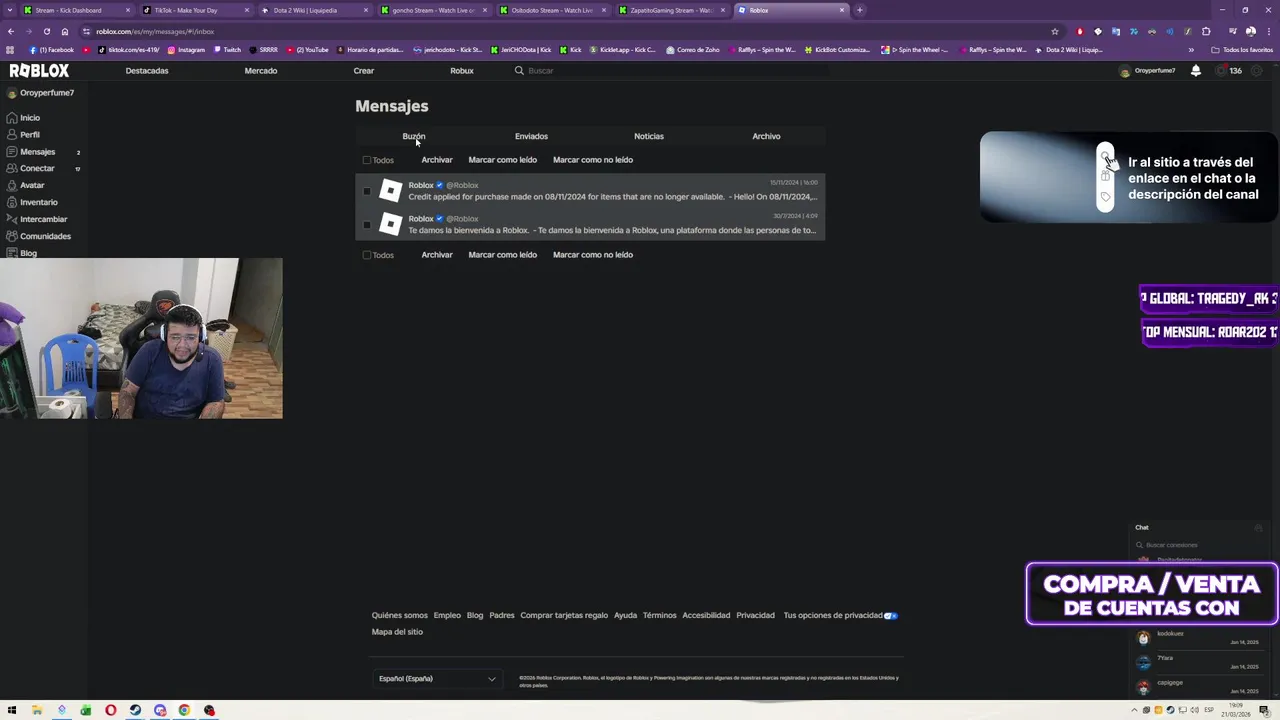The image size is (1280, 720).
Task: Switch to the Stream - Kick Dashboard tab
Action: [76, 10]
